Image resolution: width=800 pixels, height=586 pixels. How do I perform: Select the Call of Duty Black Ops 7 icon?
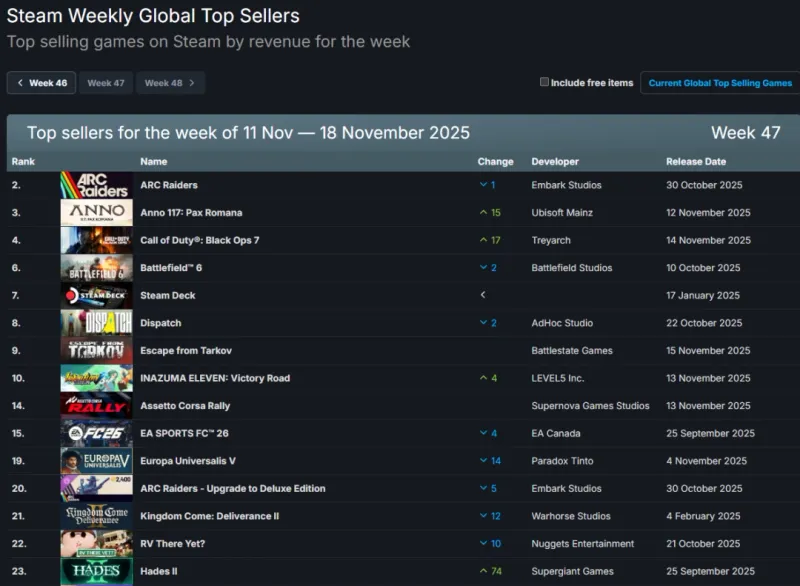pyautogui.click(x=96, y=240)
